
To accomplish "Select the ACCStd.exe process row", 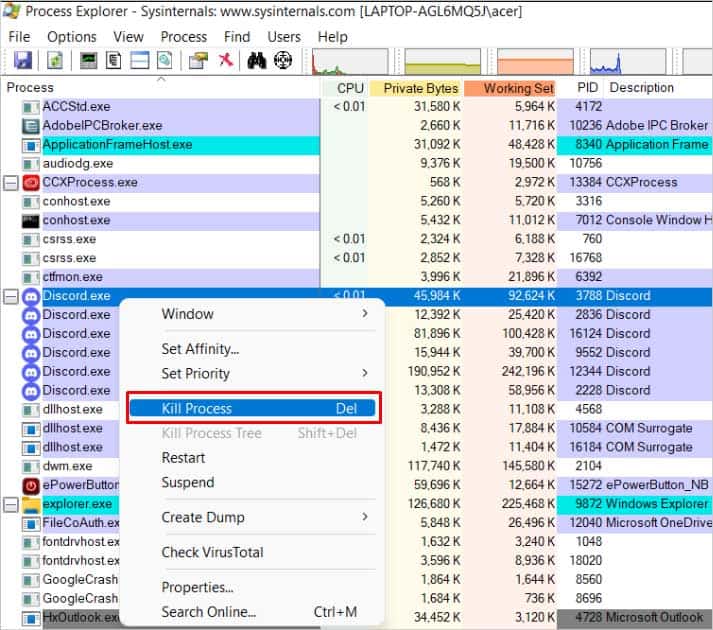I will pos(356,106).
